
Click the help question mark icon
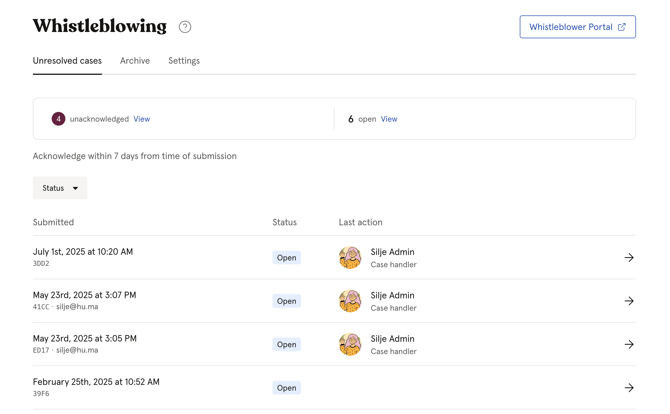pos(185,27)
